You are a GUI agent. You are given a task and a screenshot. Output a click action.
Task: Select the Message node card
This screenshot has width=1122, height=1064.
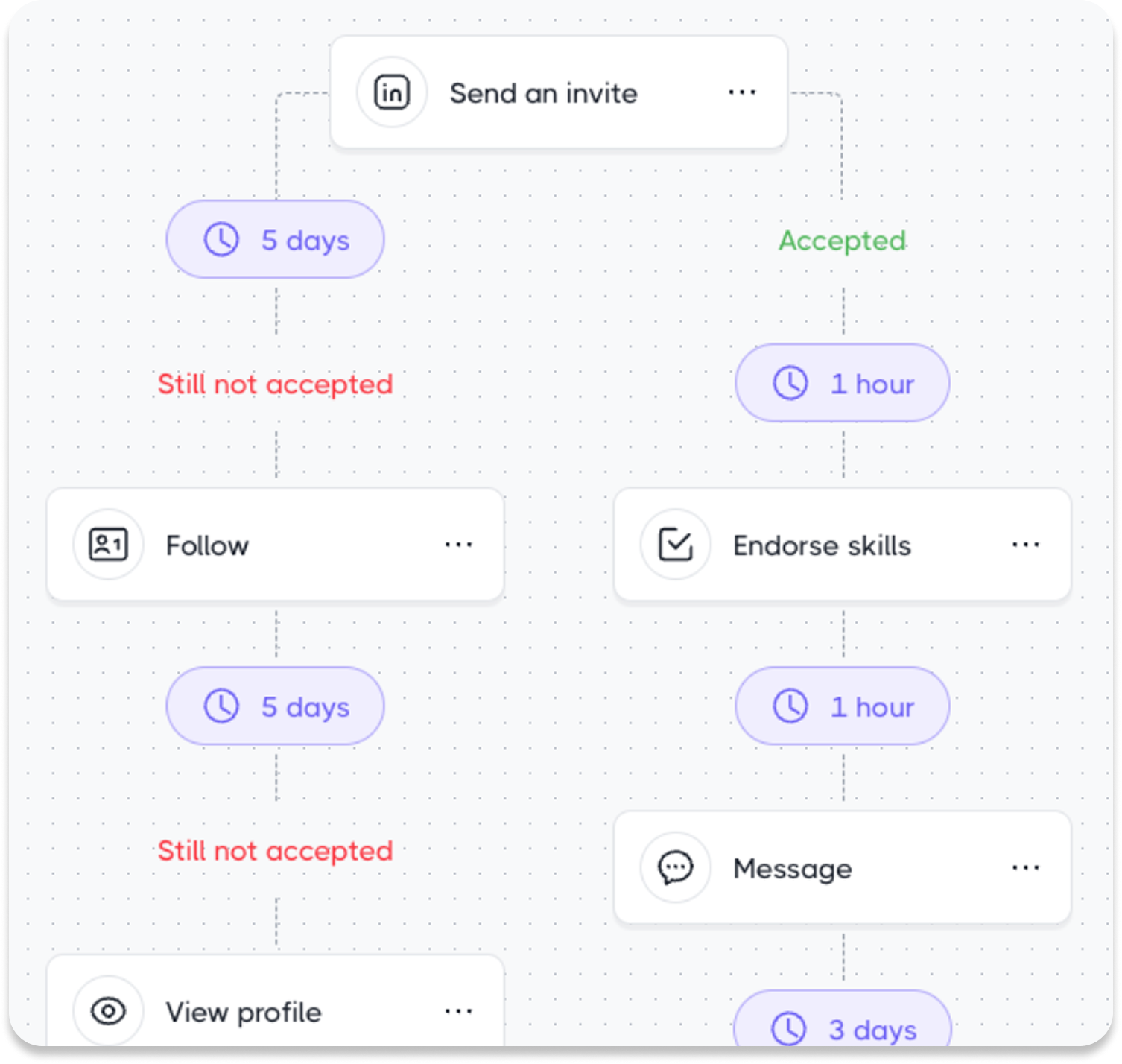coord(842,868)
